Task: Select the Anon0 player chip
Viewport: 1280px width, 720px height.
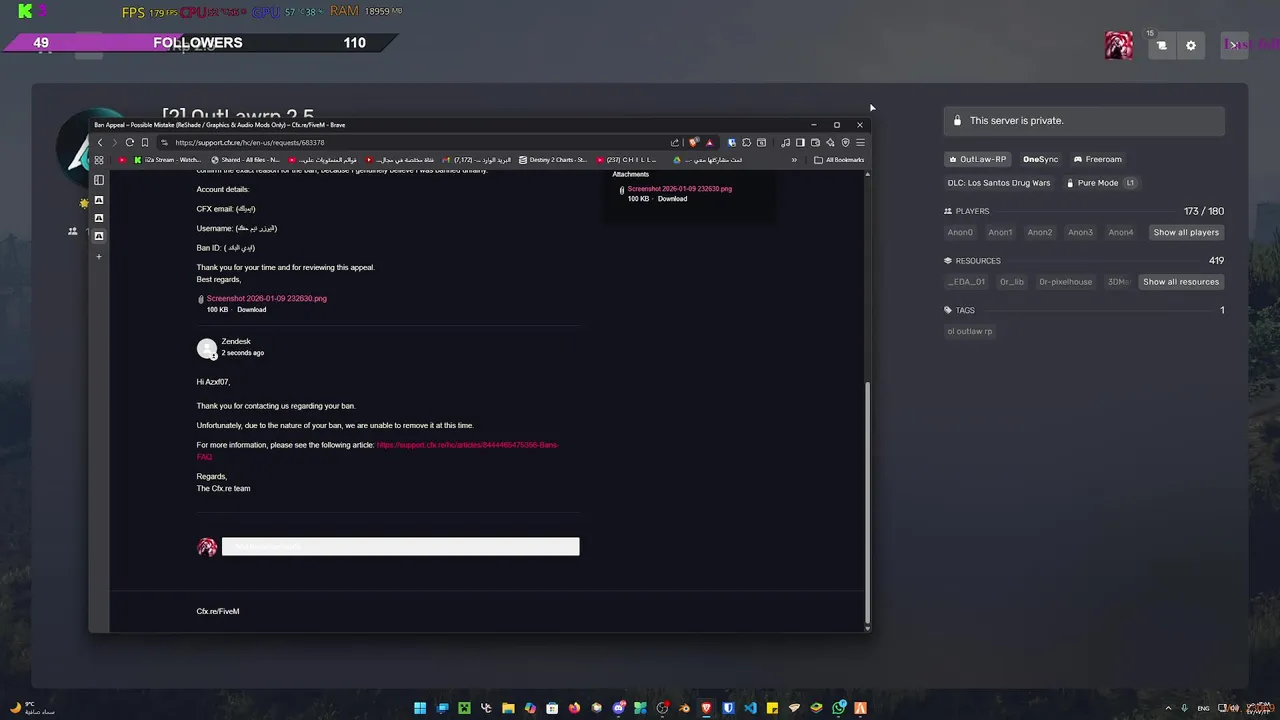Action: [x=960, y=232]
